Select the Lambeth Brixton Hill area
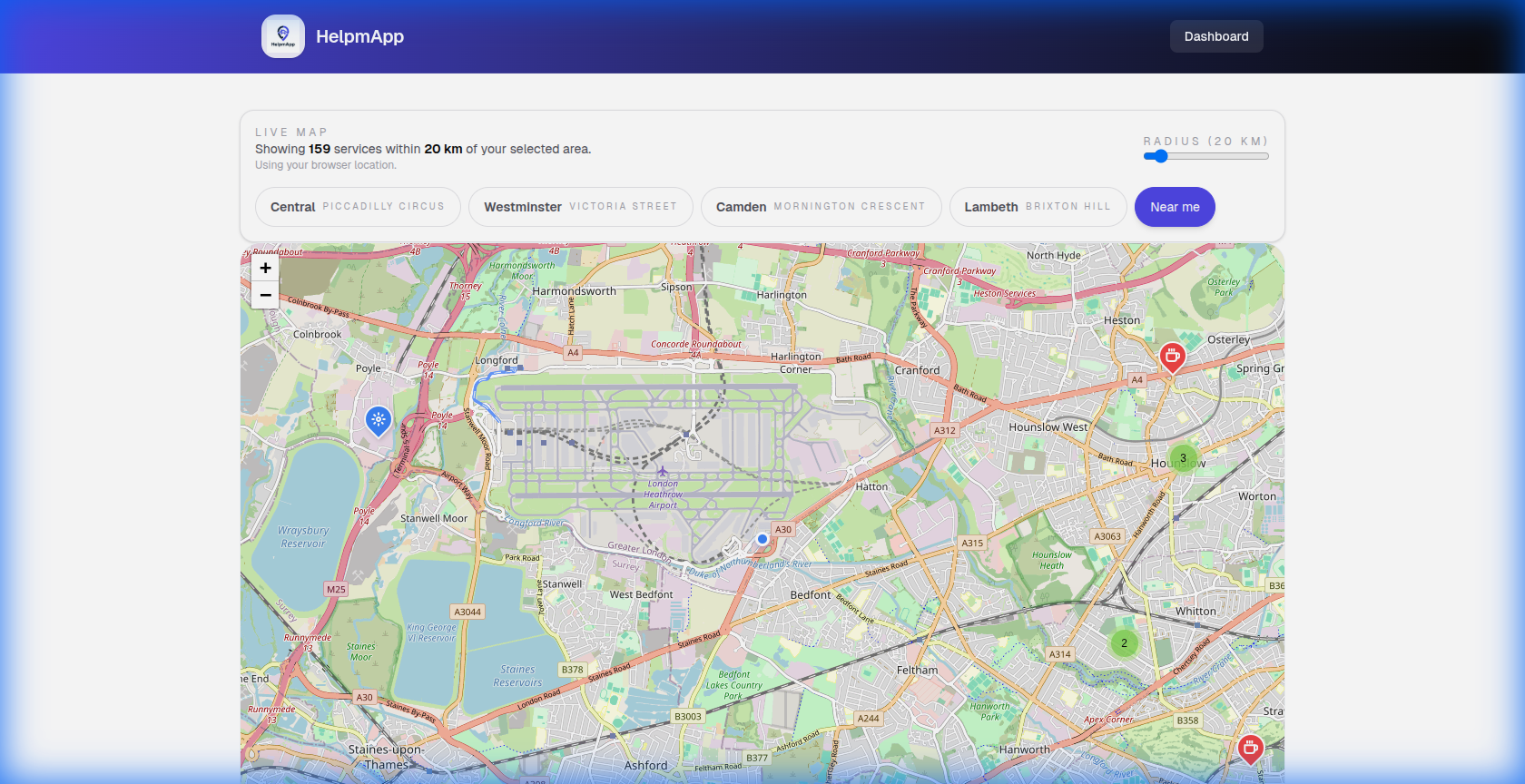This screenshot has width=1525, height=784. [1038, 207]
